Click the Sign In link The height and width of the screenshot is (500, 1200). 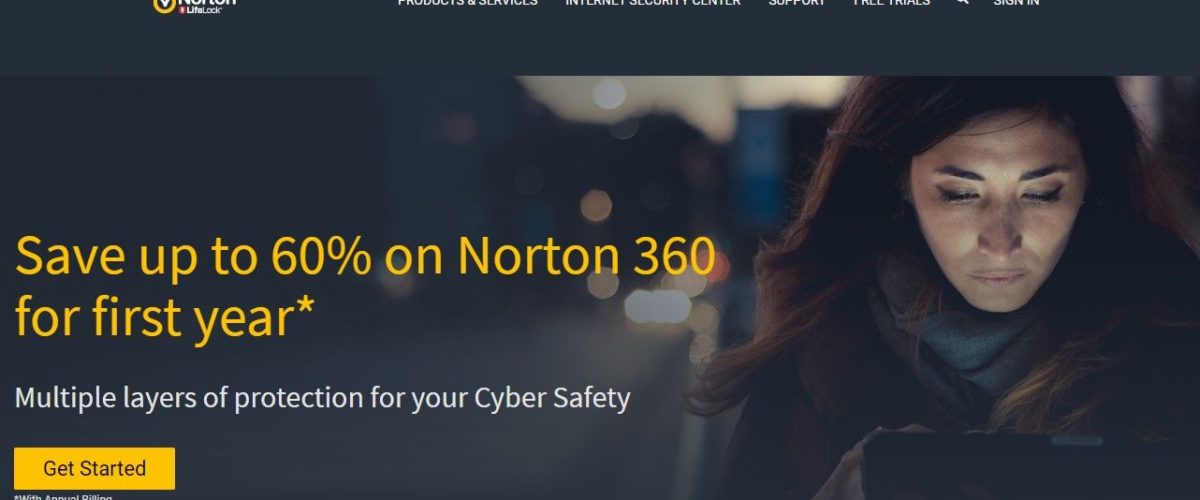click(x=1016, y=3)
